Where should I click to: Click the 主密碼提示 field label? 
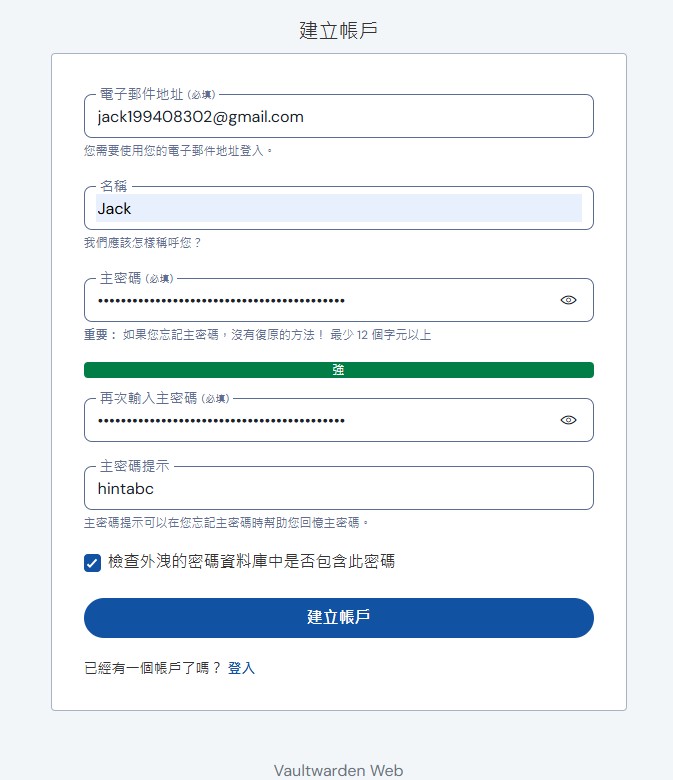(x=135, y=467)
